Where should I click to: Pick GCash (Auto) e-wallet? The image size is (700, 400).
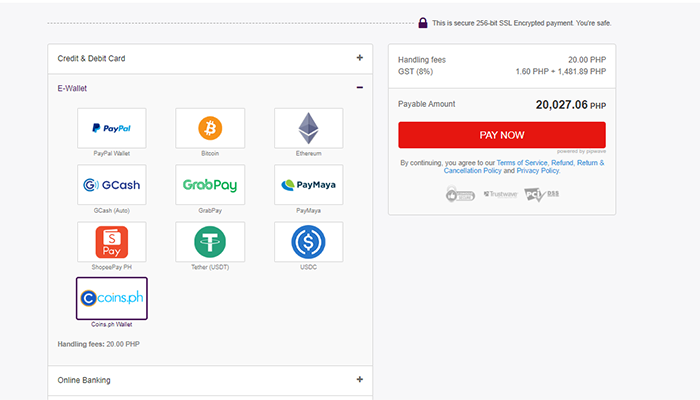point(111,185)
